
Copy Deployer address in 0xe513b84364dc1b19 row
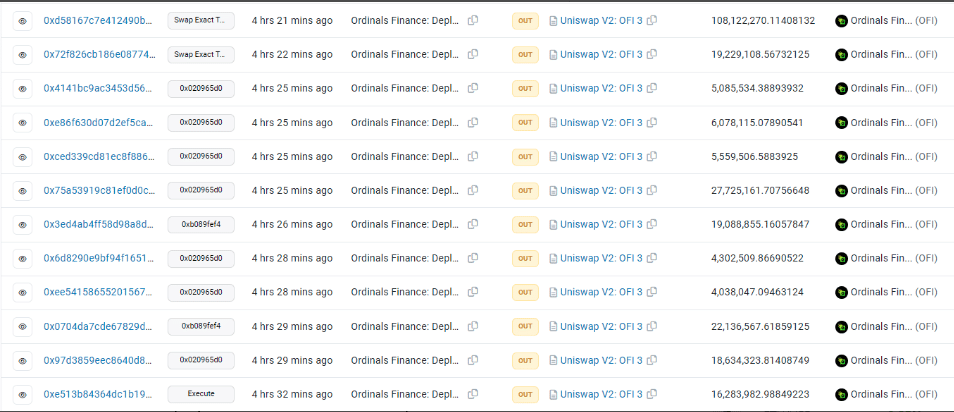[x=473, y=394]
